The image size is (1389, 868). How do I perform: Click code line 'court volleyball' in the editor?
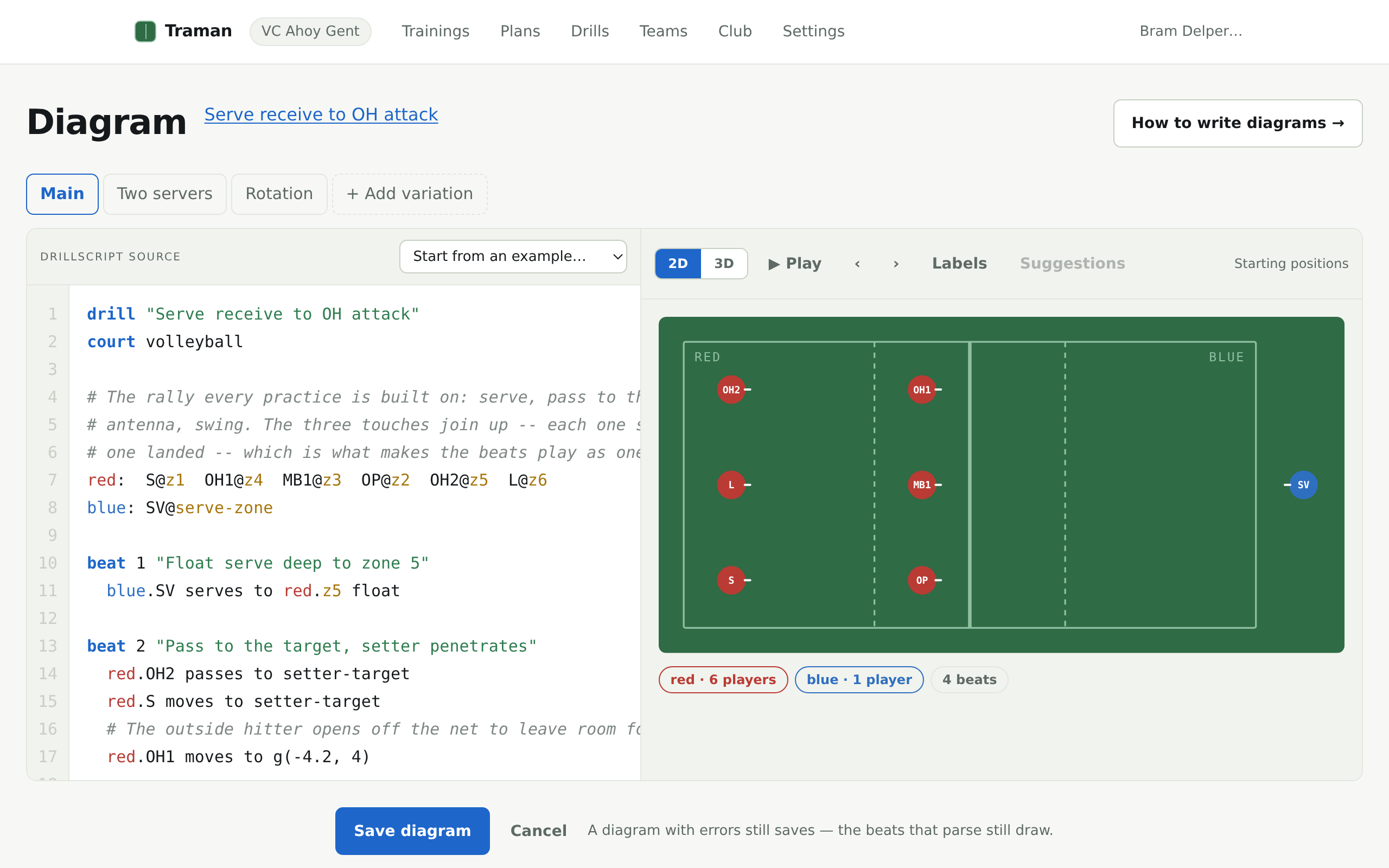click(165, 342)
